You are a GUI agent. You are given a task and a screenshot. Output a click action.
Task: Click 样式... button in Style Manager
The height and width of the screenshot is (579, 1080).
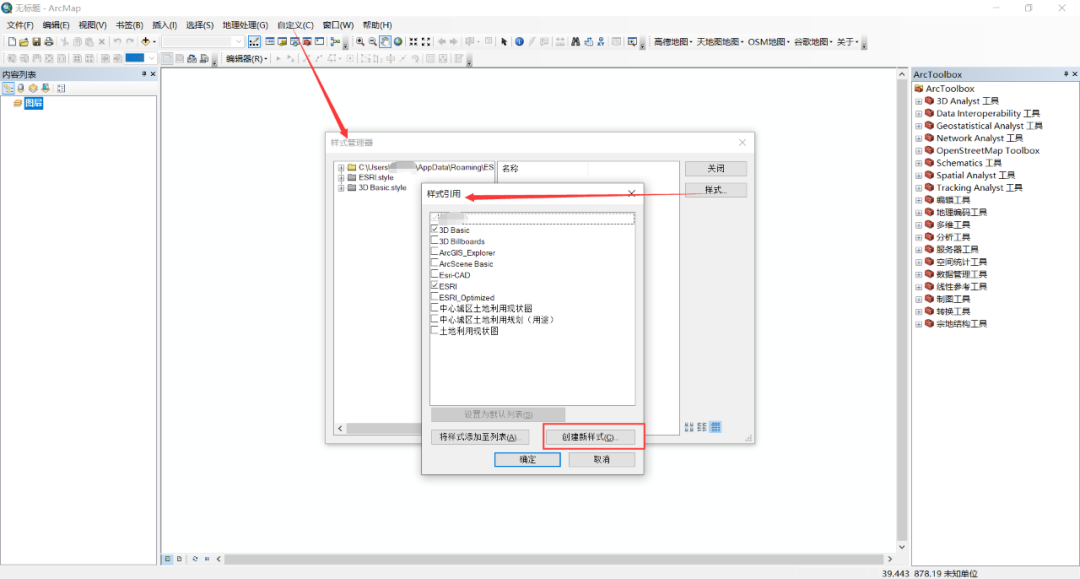click(x=716, y=189)
